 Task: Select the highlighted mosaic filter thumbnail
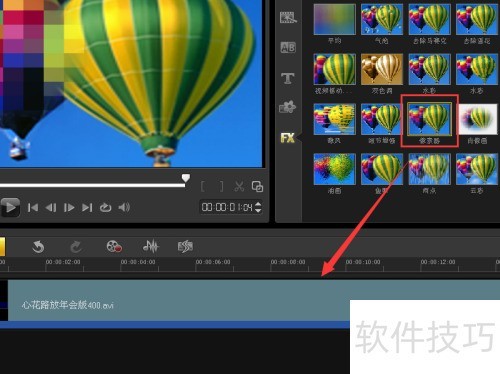pos(430,119)
